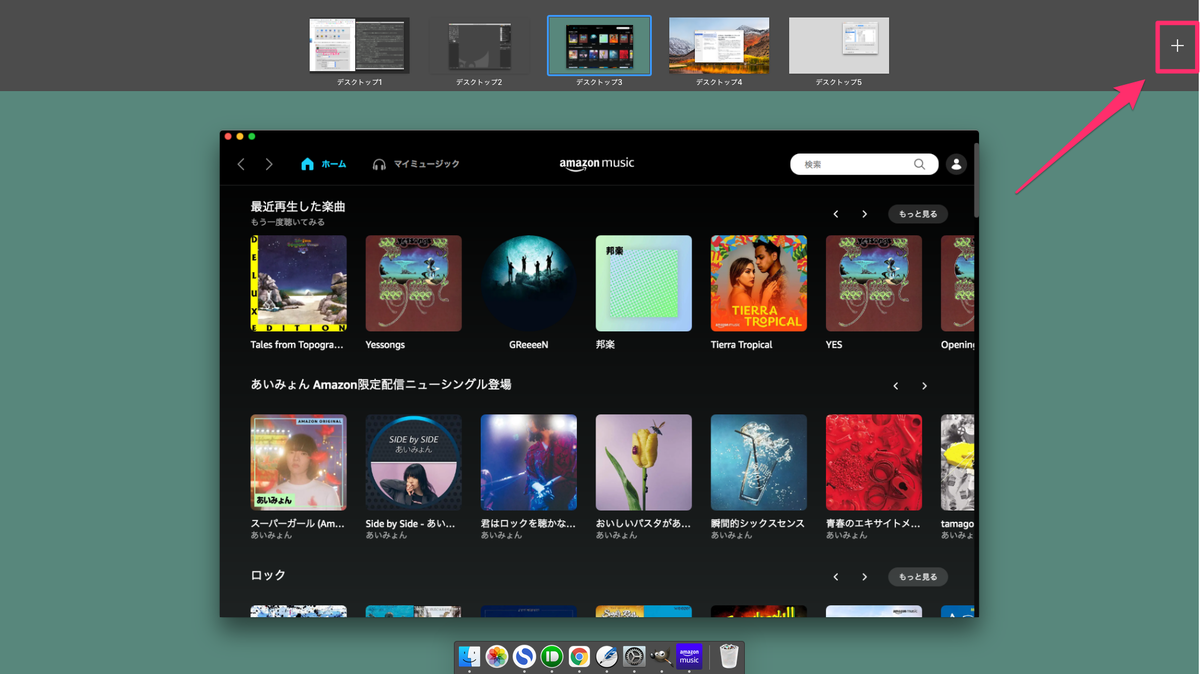Open the quill pen app from the Dock
The image size is (1200, 674).
606,657
